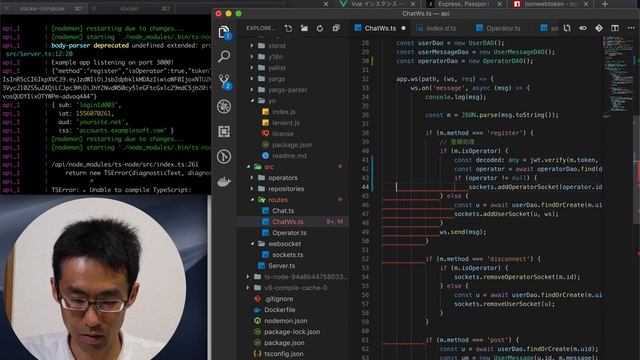The image size is (640, 360).
Task: Open index.js under yn folder
Action: pyautogui.click(x=283, y=112)
